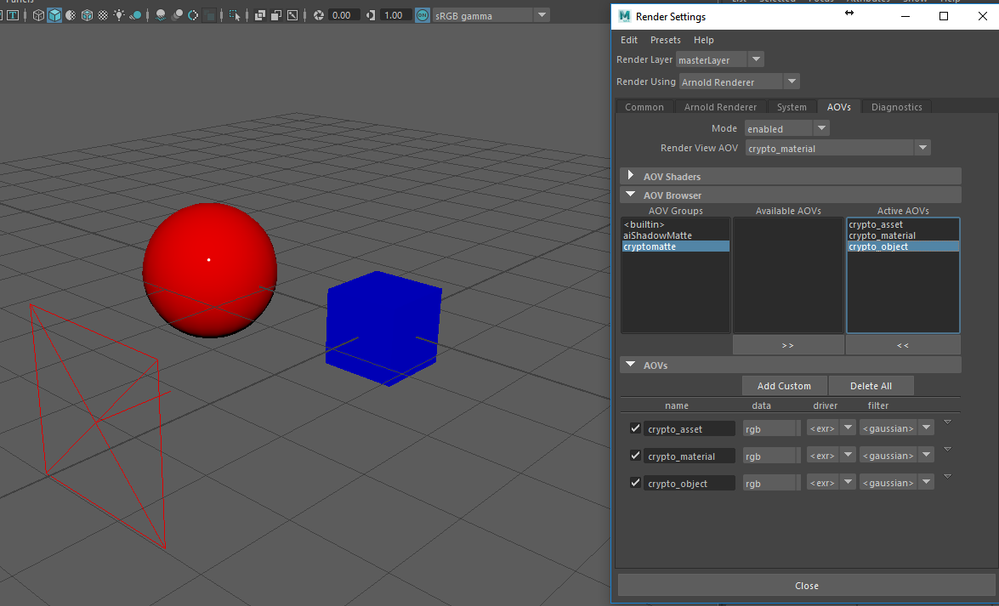Open crypto_object row options arrow
Viewport: 999px width, 606px height.
click(947, 477)
